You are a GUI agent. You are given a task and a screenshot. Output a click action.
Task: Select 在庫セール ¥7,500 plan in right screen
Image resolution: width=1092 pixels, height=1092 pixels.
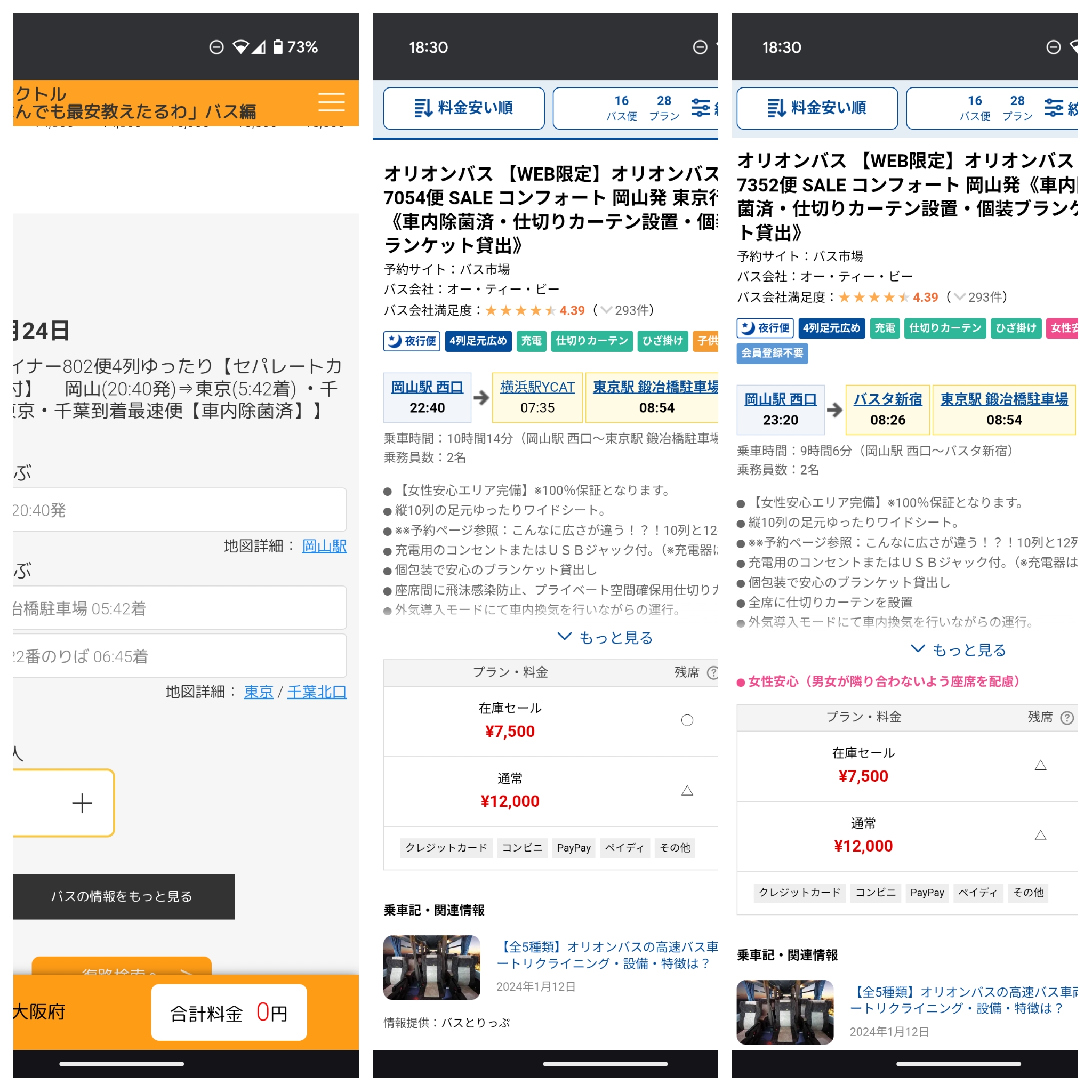(x=907, y=766)
